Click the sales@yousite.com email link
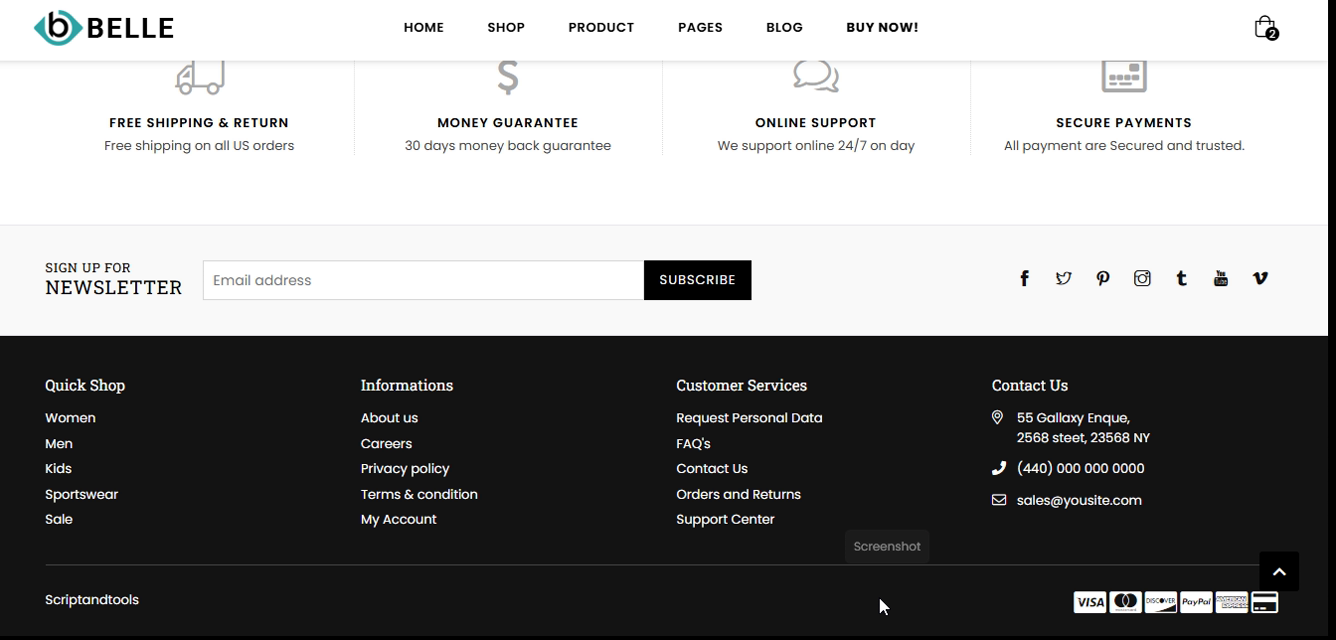The image size is (1336, 640). point(1079,500)
